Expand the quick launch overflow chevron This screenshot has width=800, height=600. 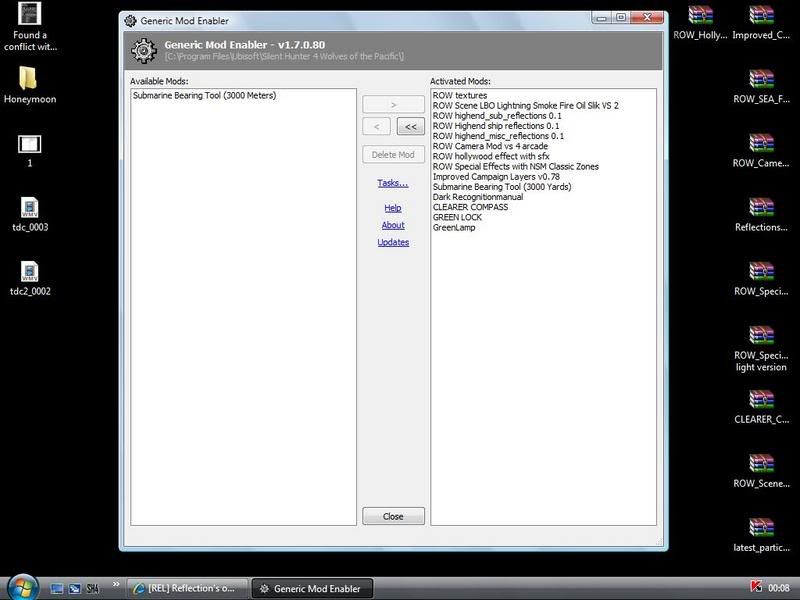click(116, 584)
